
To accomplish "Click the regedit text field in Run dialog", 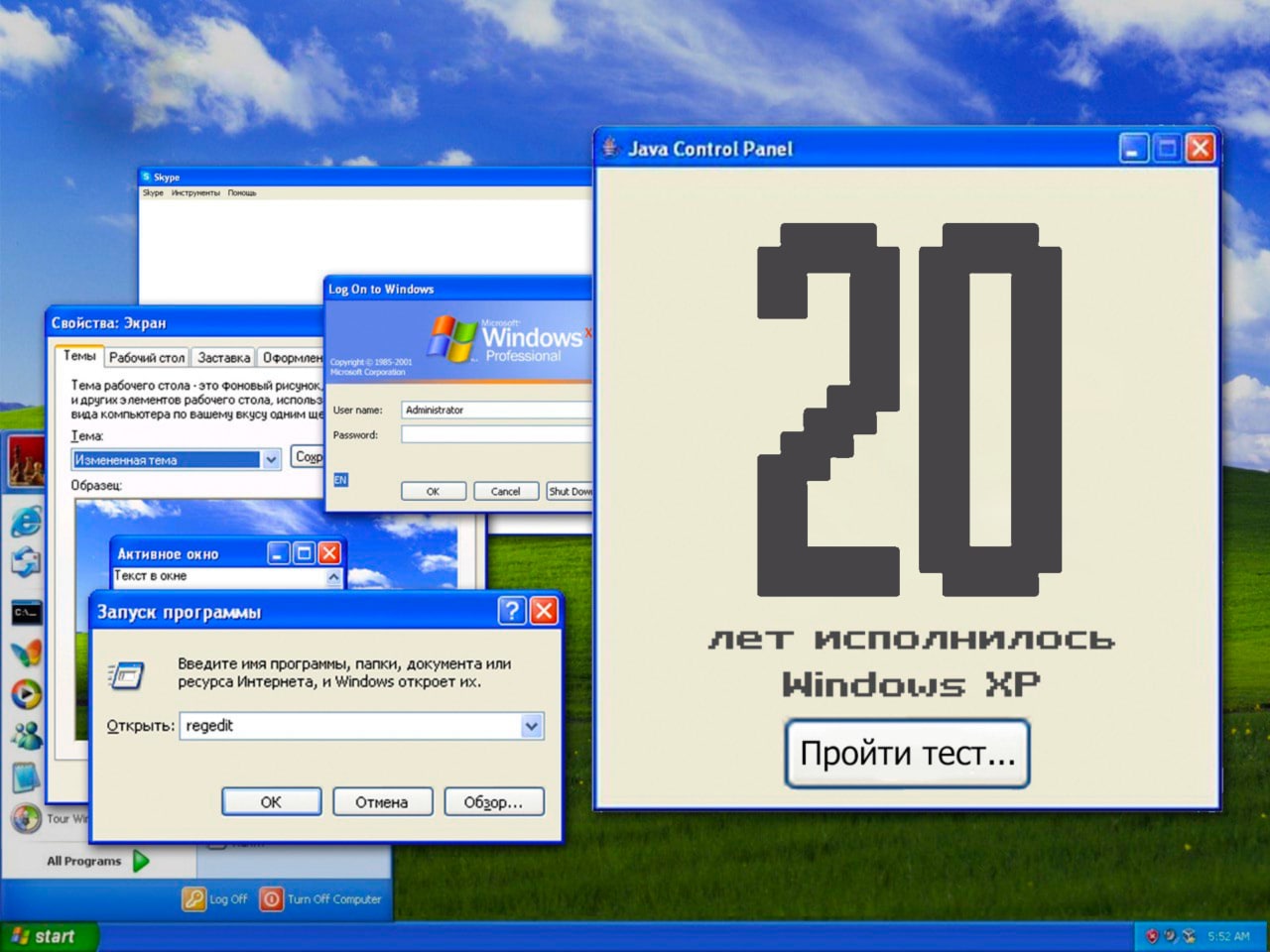I will coord(361,726).
